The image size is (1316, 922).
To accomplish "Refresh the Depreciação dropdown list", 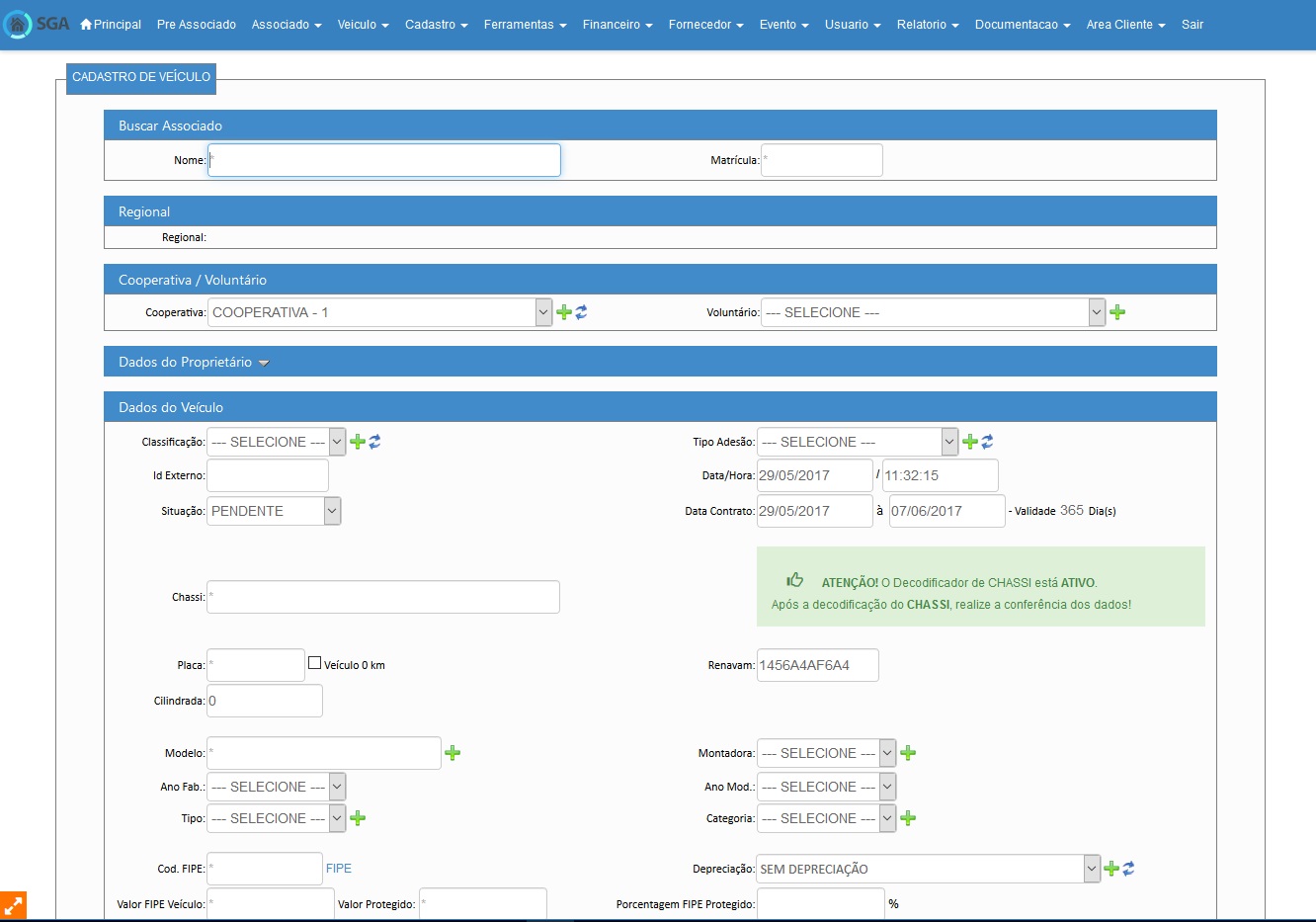I will 1128,869.
